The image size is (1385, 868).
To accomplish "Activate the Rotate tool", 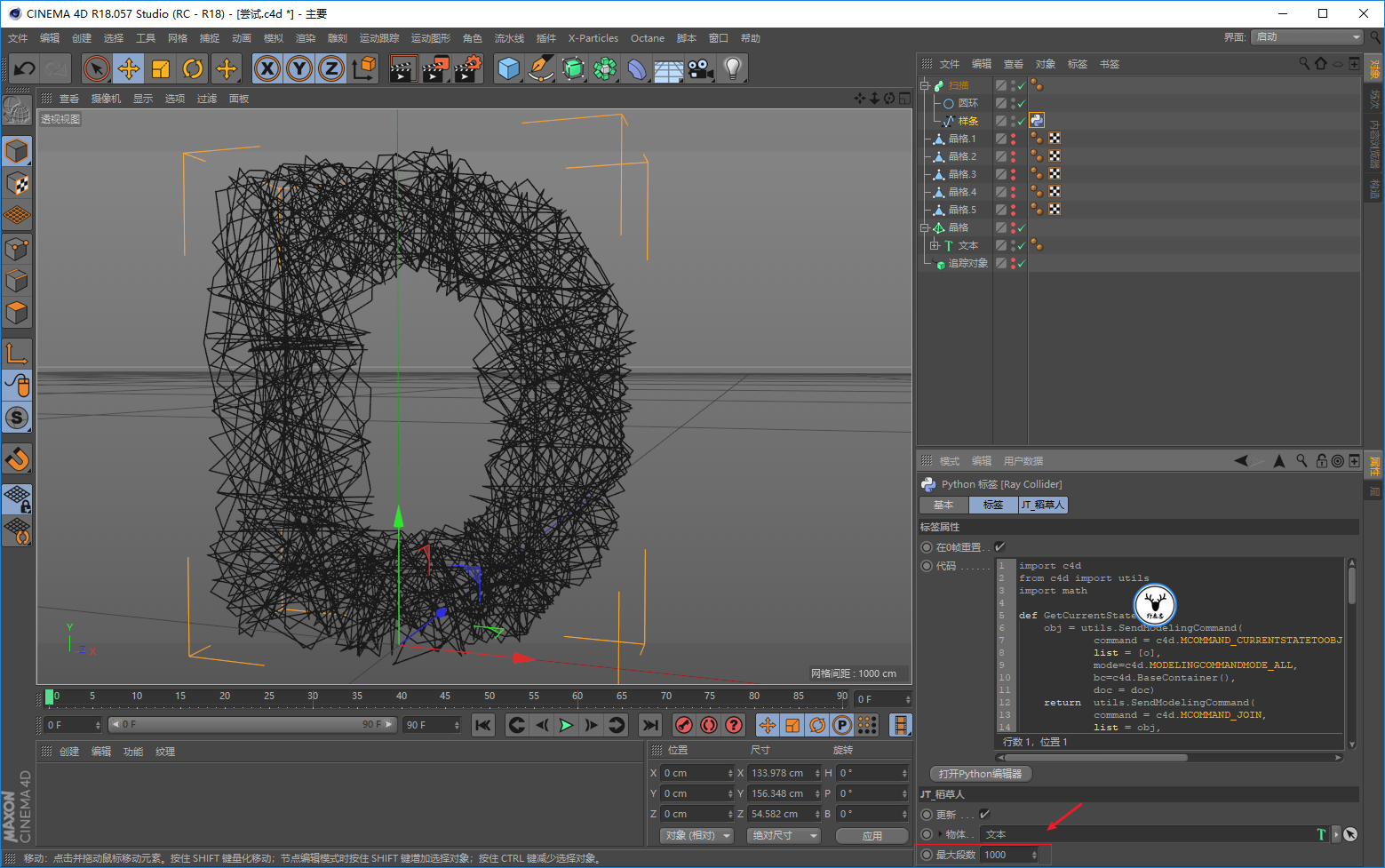I will pos(193,68).
